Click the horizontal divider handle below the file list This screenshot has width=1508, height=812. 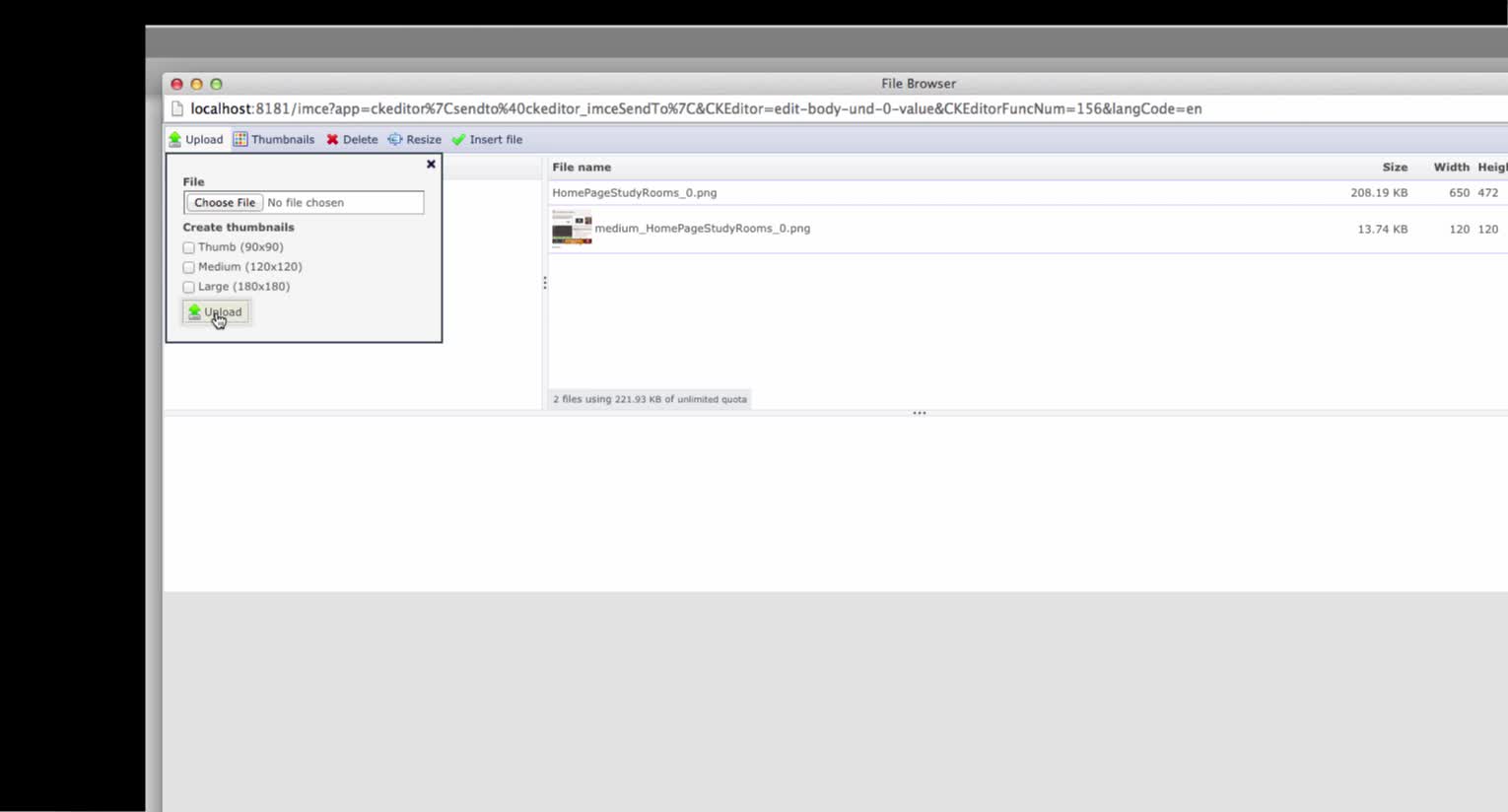click(x=919, y=413)
